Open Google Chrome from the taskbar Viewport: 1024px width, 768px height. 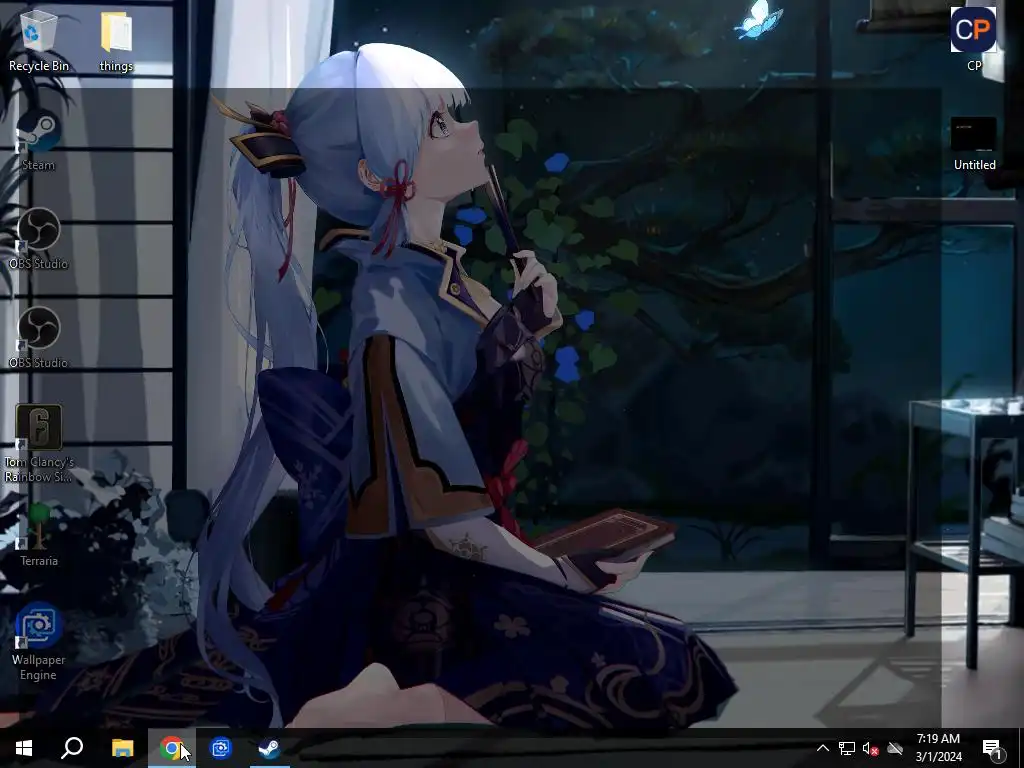click(171, 748)
